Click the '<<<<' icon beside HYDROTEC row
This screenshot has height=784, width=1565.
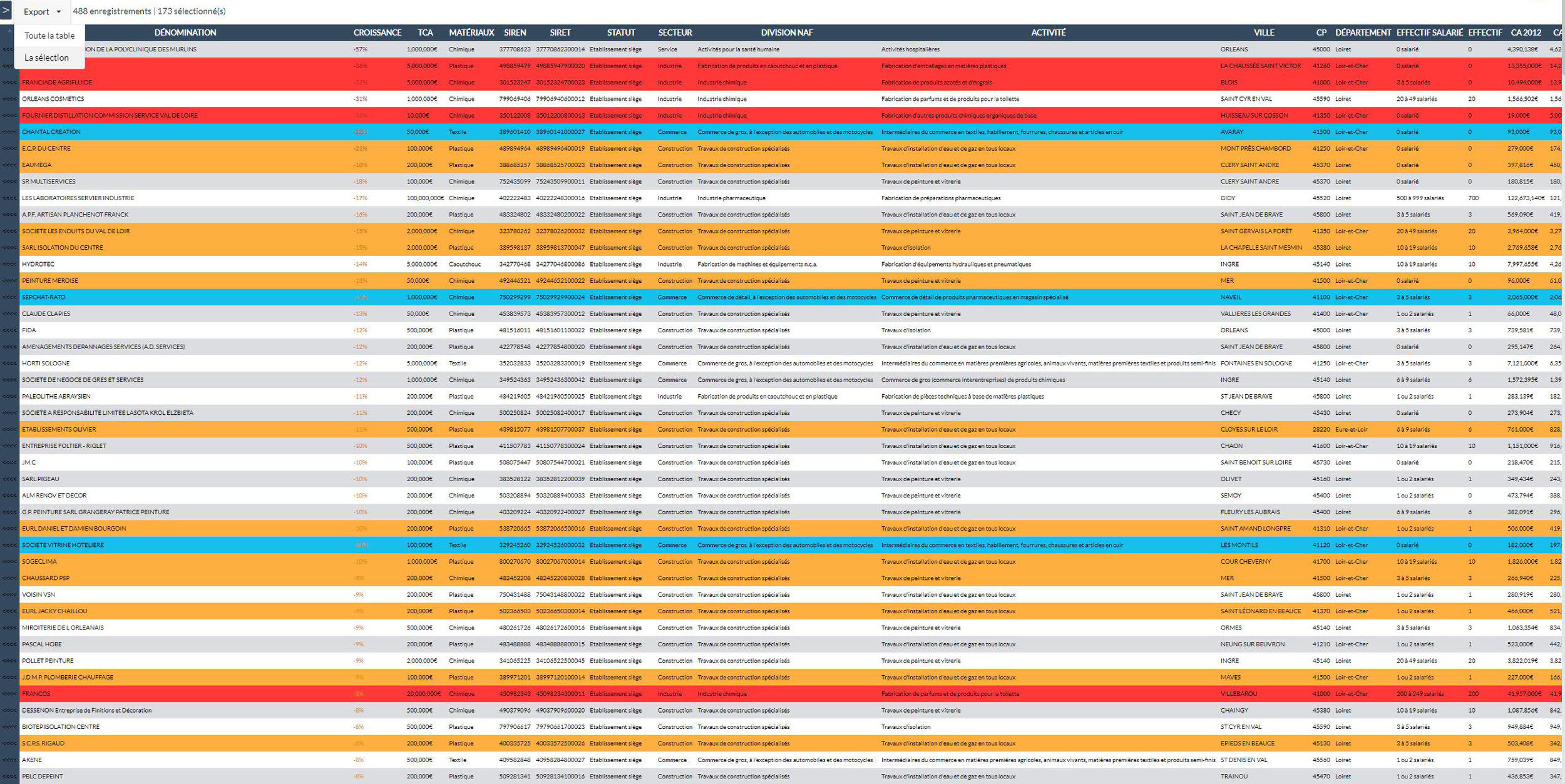tap(9, 264)
